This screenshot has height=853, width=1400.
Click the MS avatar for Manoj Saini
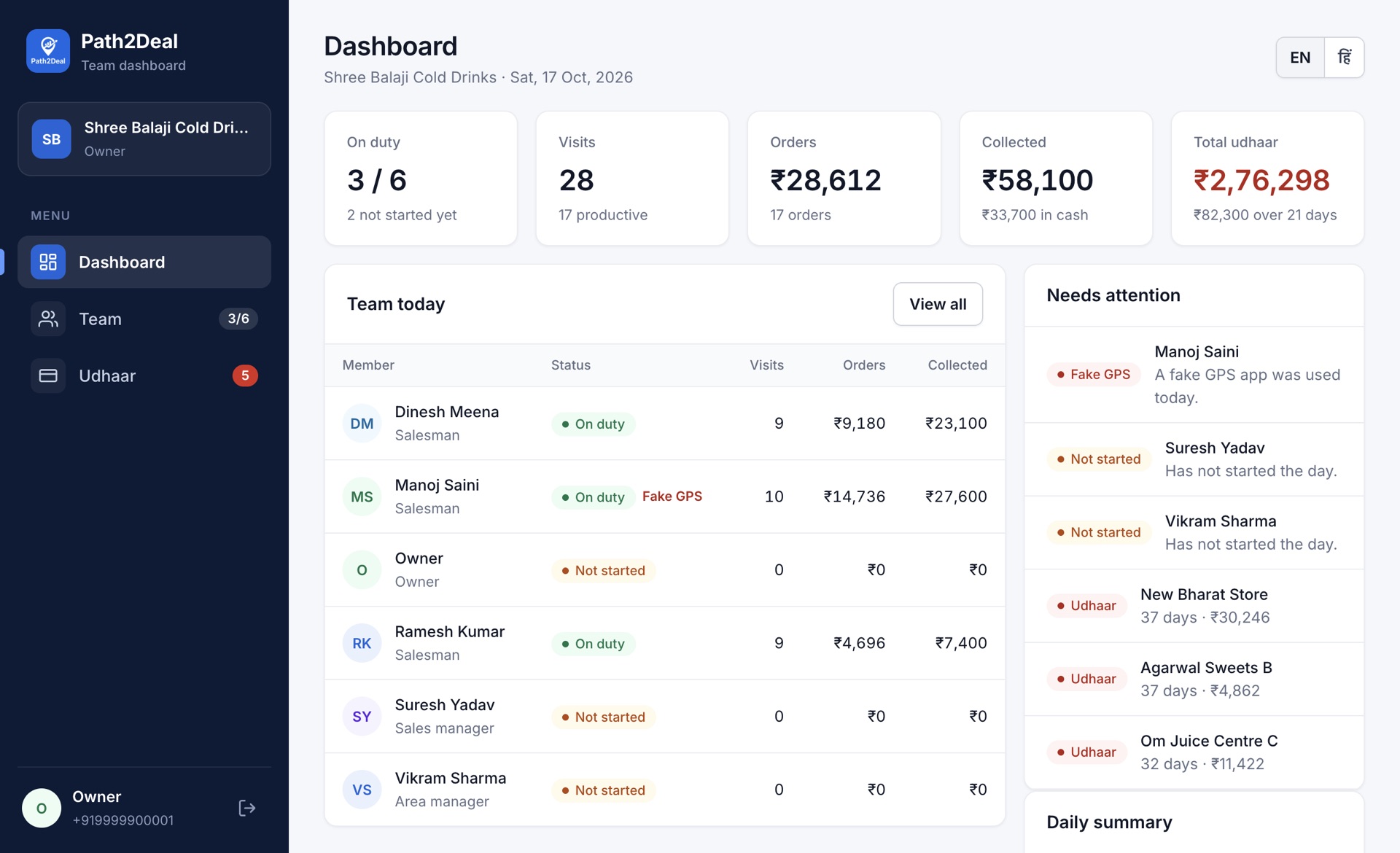[362, 496]
